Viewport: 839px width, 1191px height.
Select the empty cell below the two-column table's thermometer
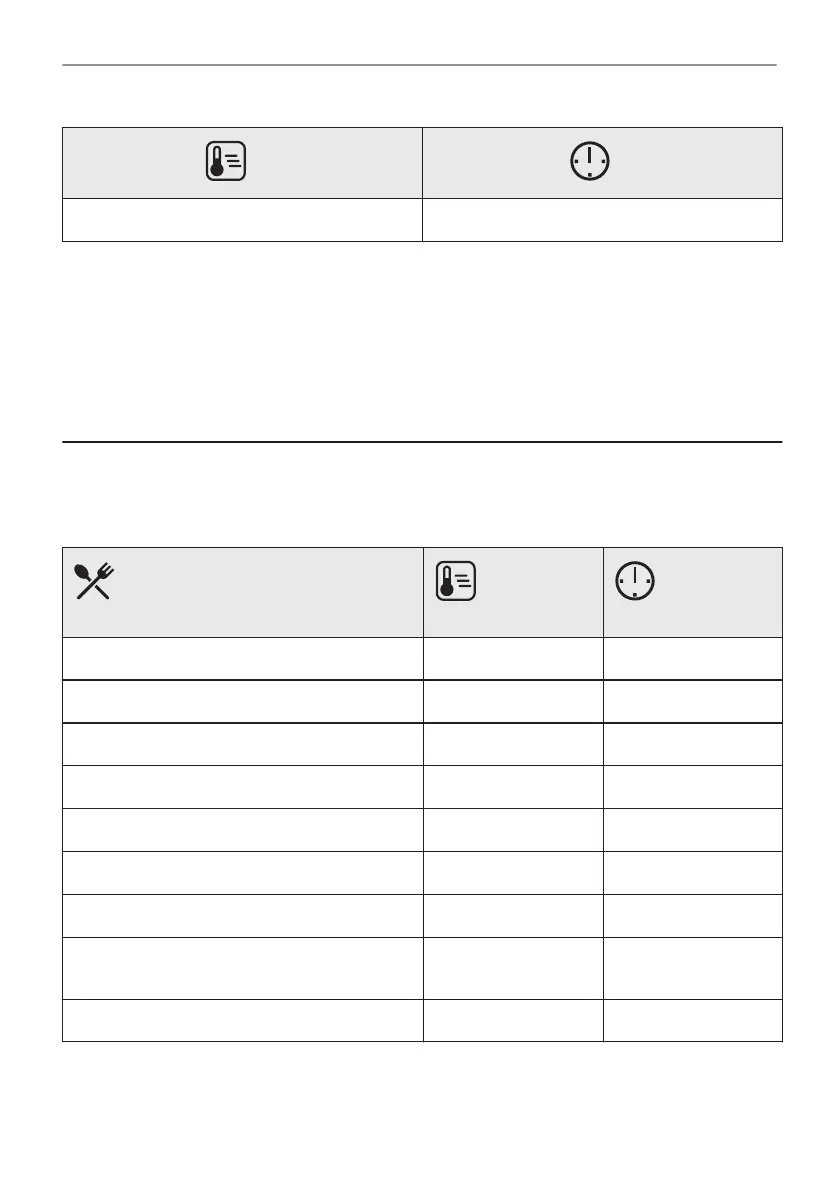coord(242,220)
